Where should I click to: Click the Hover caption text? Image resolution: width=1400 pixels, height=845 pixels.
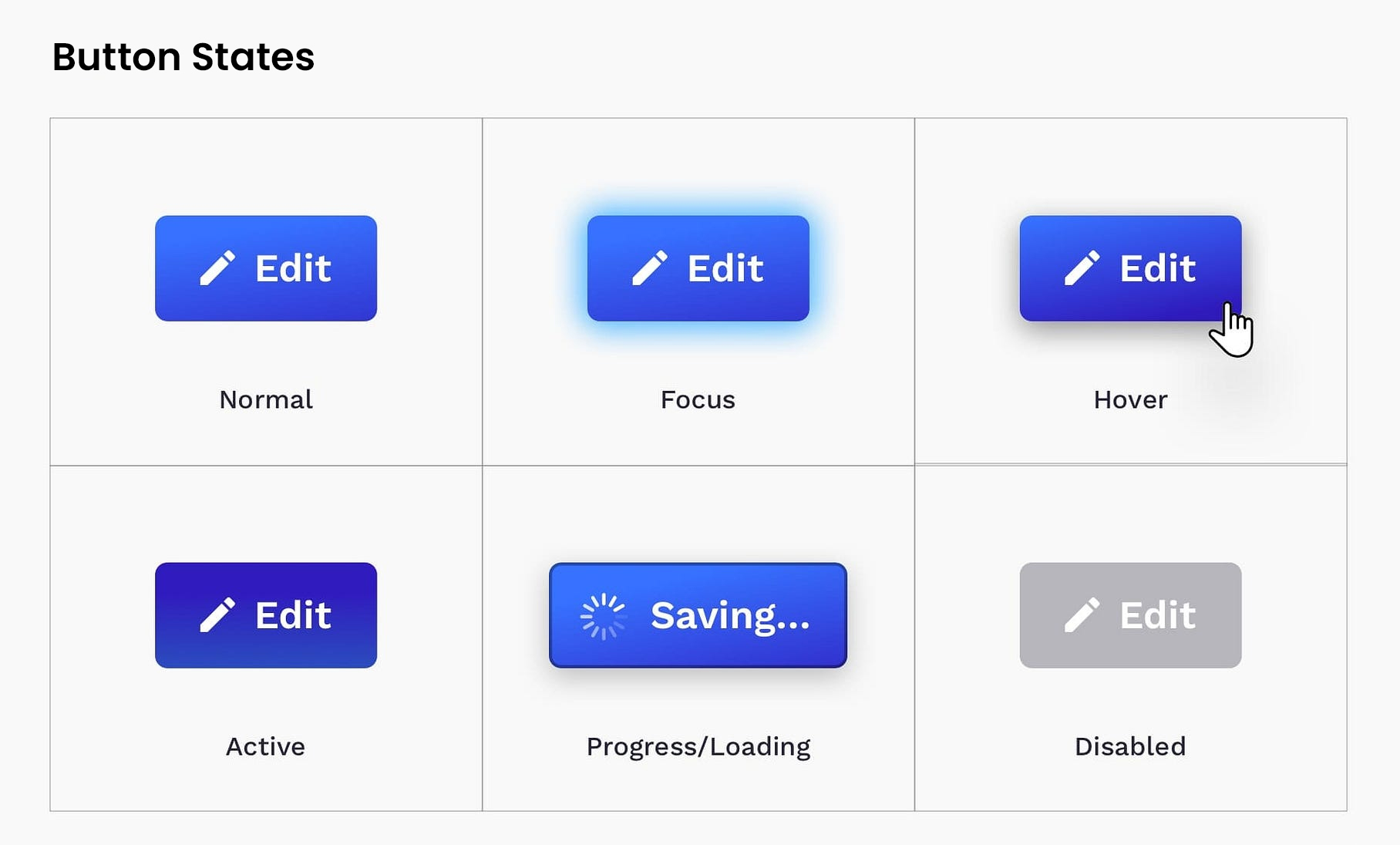click(1130, 399)
